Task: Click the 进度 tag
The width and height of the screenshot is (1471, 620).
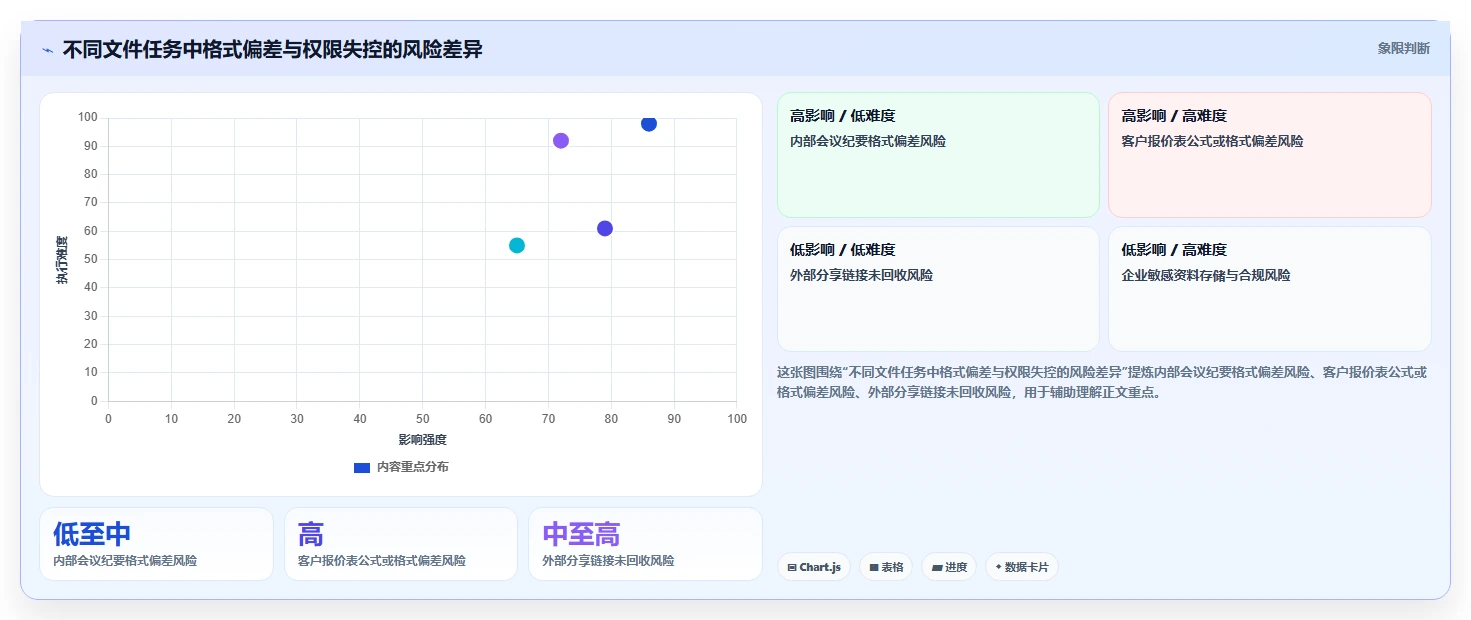Action: point(949,567)
